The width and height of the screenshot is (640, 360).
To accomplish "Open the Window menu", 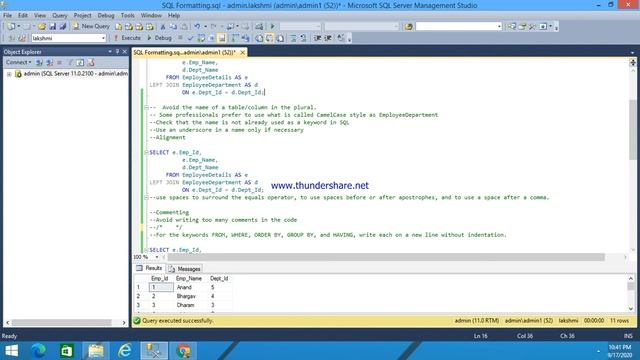I will pyautogui.click(x=151, y=15).
